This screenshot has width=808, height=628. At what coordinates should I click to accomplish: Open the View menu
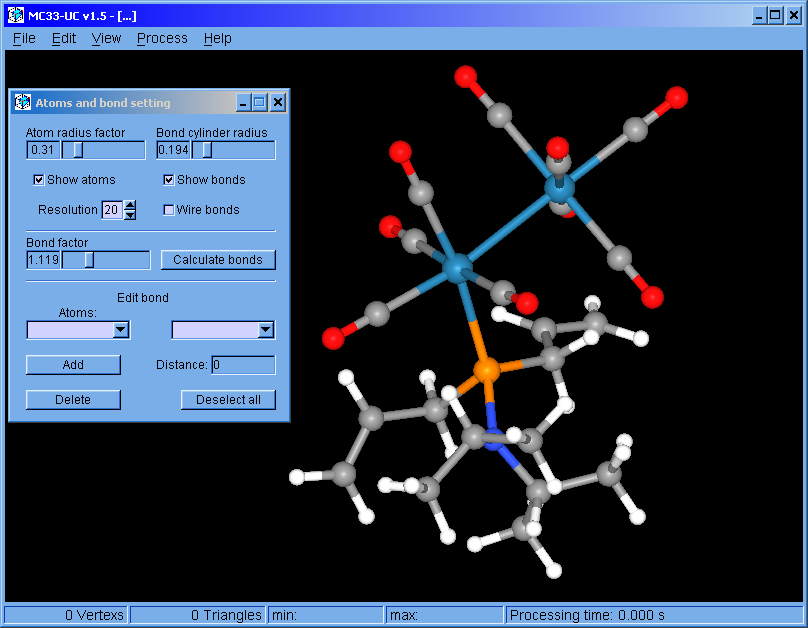tap(106, 38)
